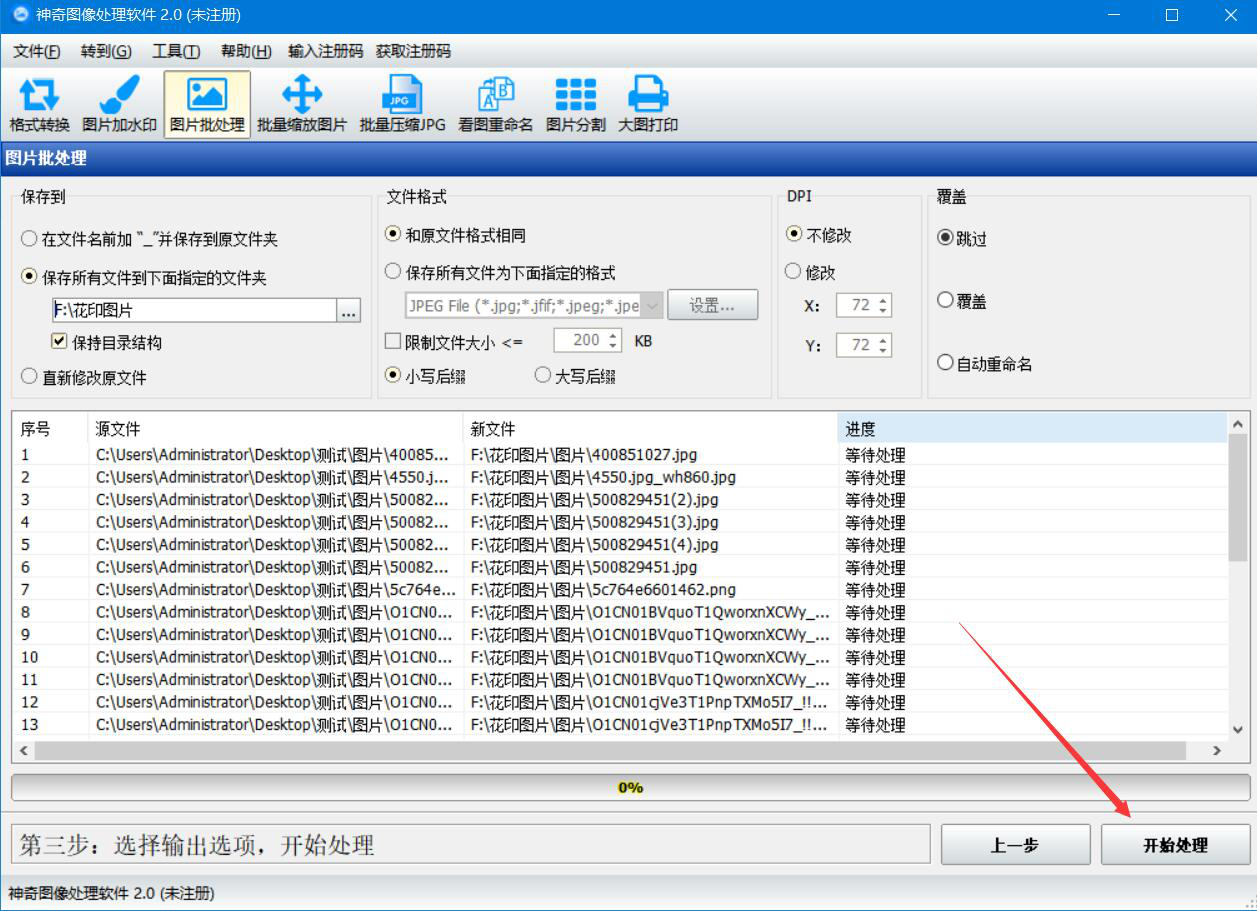Click the 序号 column header
The width and height of the screenshot is (1257, 911).
point(50,429)
